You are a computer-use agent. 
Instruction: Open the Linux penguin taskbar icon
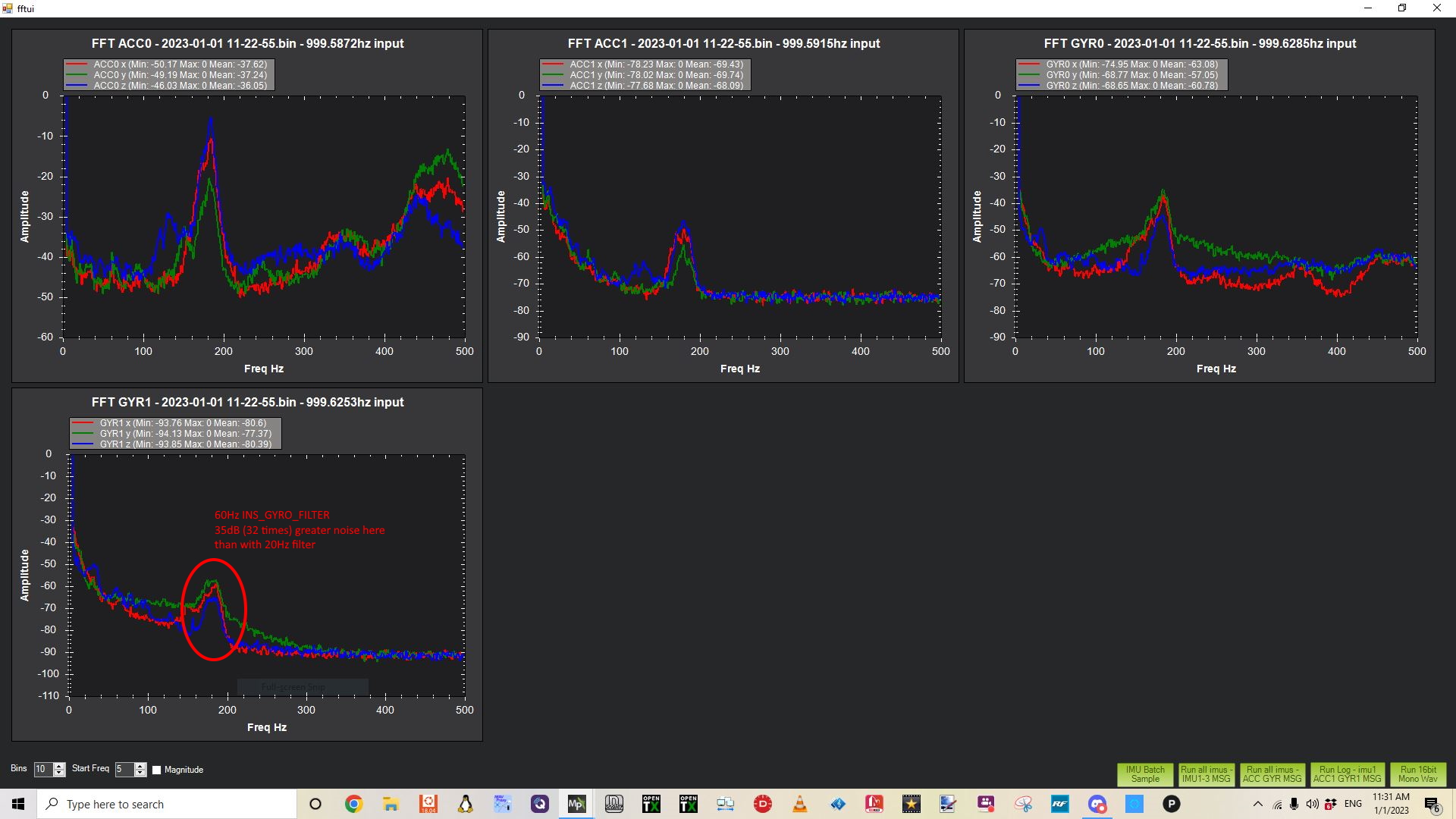pos(465,804)
